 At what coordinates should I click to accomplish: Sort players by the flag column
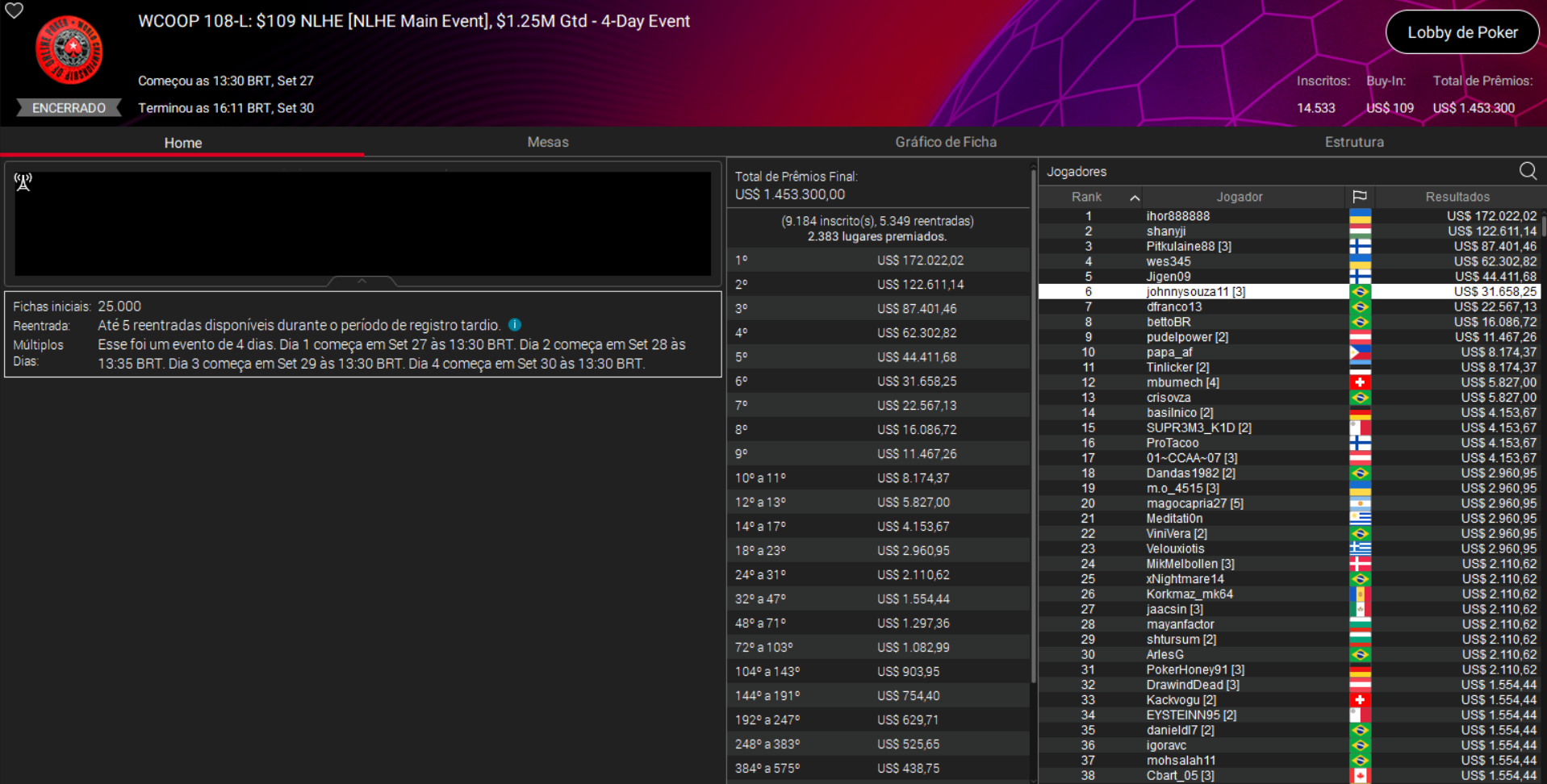(1360, 197)
